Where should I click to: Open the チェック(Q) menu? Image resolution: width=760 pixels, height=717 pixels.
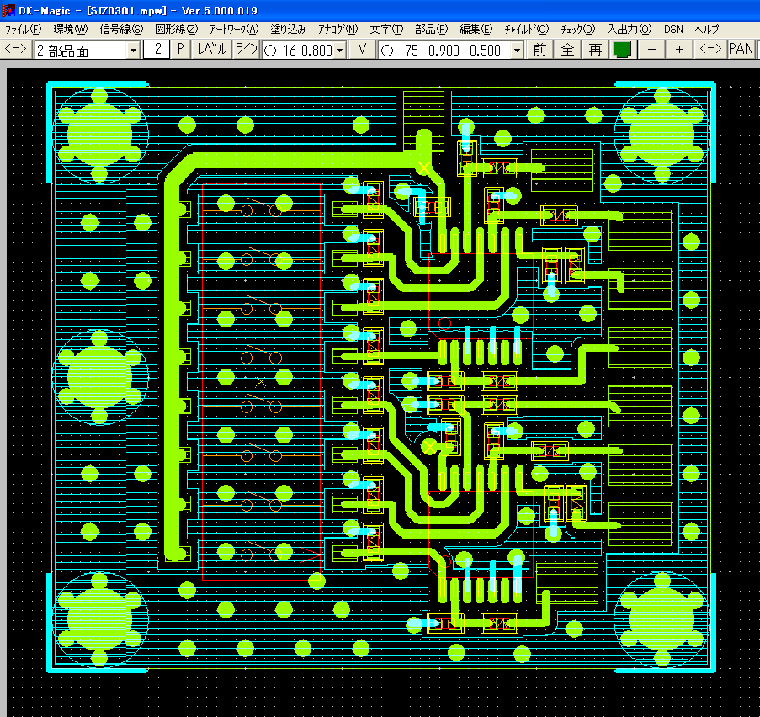[577, 30]
